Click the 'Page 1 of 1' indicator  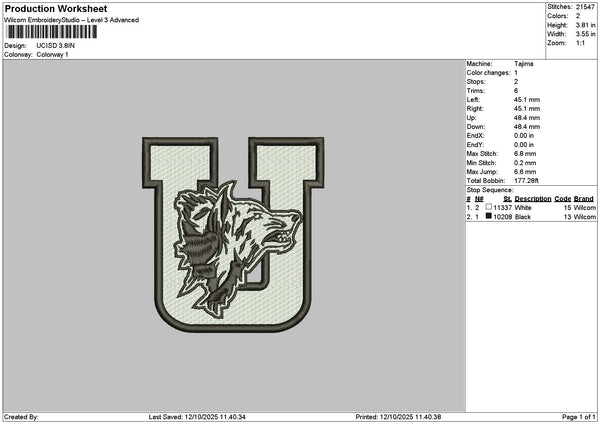click(x=579, y=417)
